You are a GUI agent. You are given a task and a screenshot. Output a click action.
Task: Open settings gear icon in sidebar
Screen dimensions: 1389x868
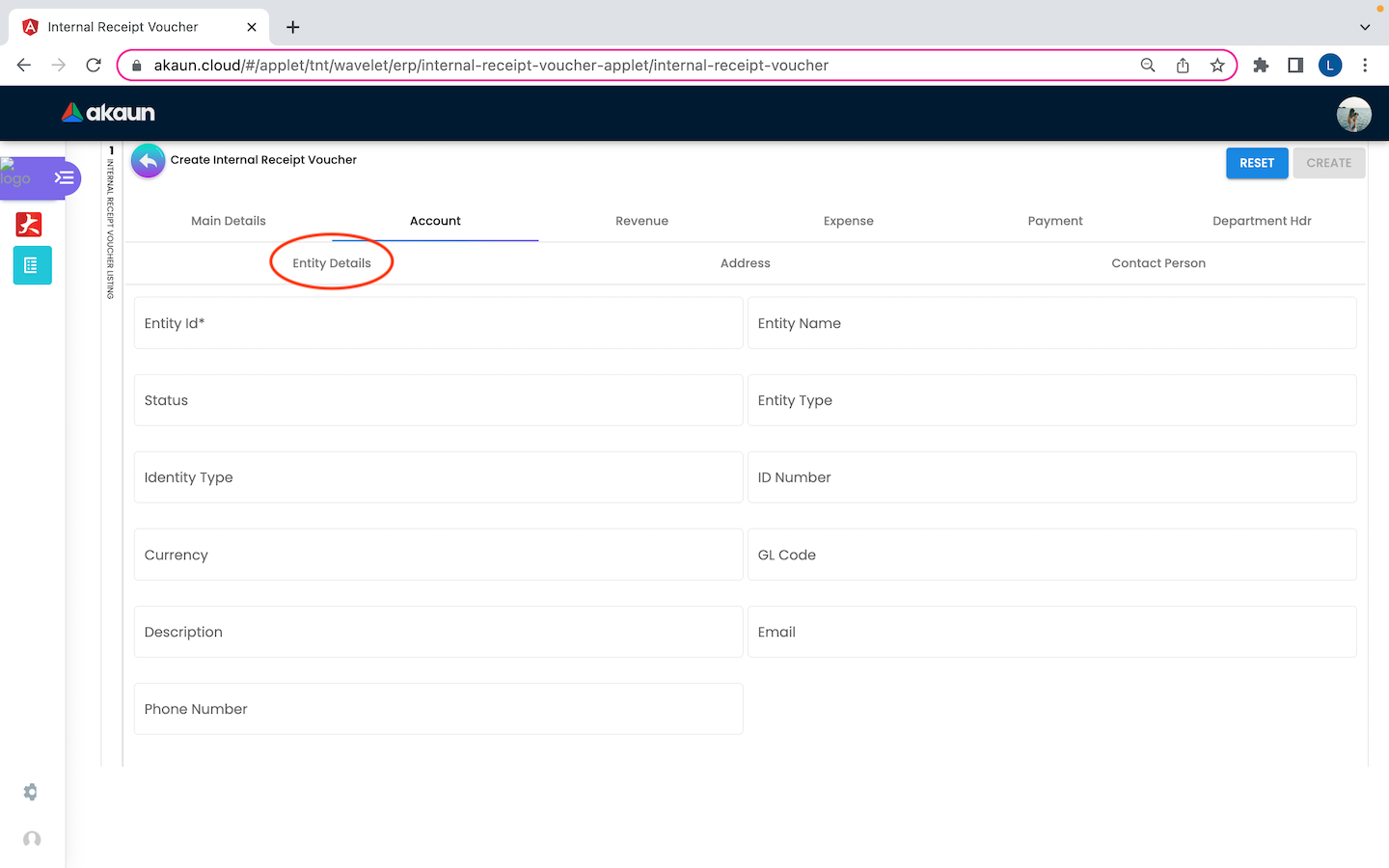[x=31, y=792]
